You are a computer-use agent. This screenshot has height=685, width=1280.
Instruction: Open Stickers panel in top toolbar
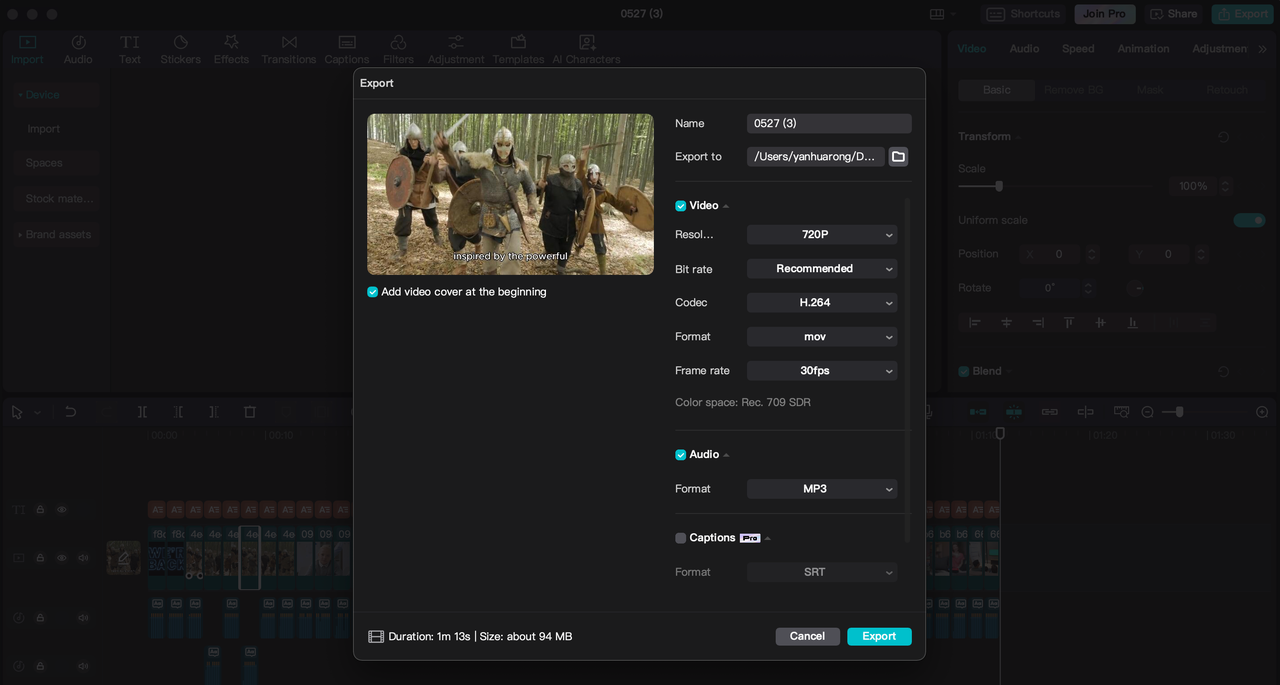180,49
